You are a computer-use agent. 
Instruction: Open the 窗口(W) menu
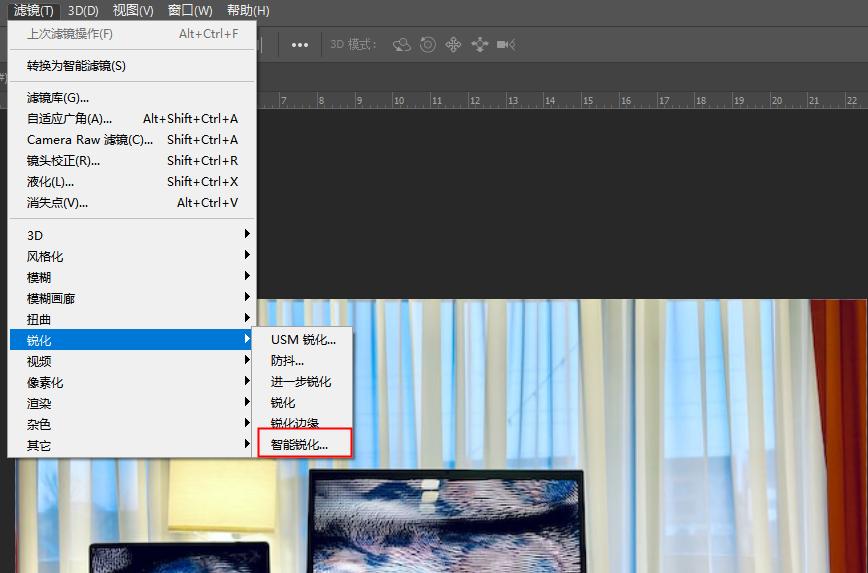[x=190, y=11]
